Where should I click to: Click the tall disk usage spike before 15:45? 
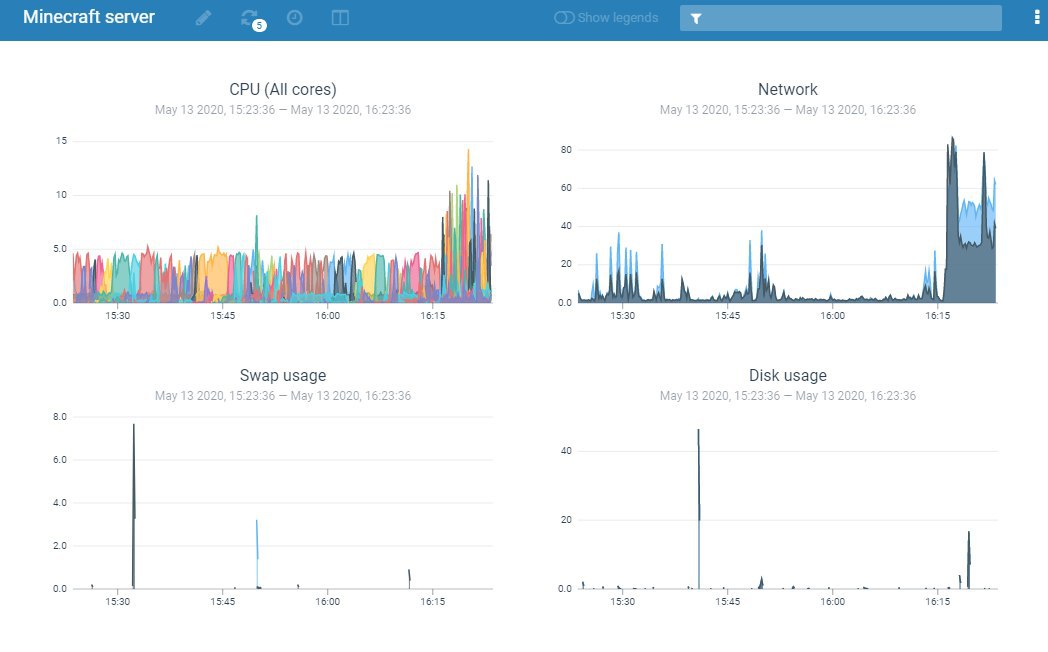(699, 508)
